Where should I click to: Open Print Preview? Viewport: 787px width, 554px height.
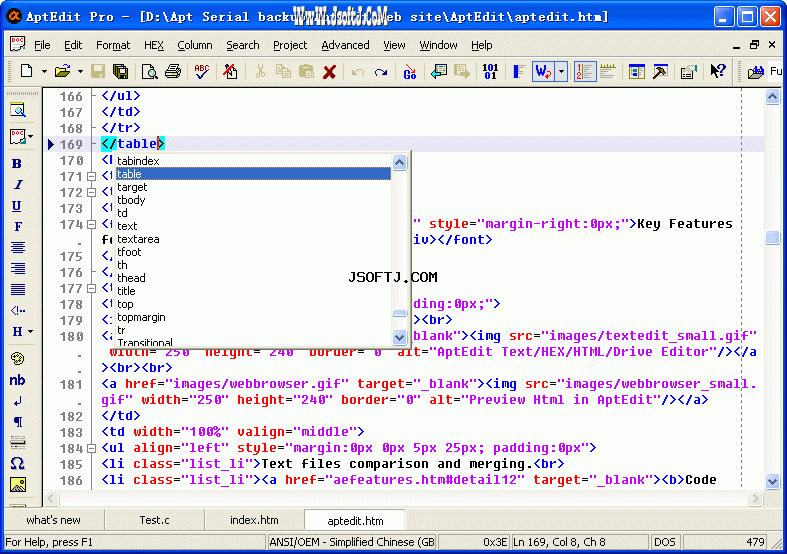tap(149, 71)
